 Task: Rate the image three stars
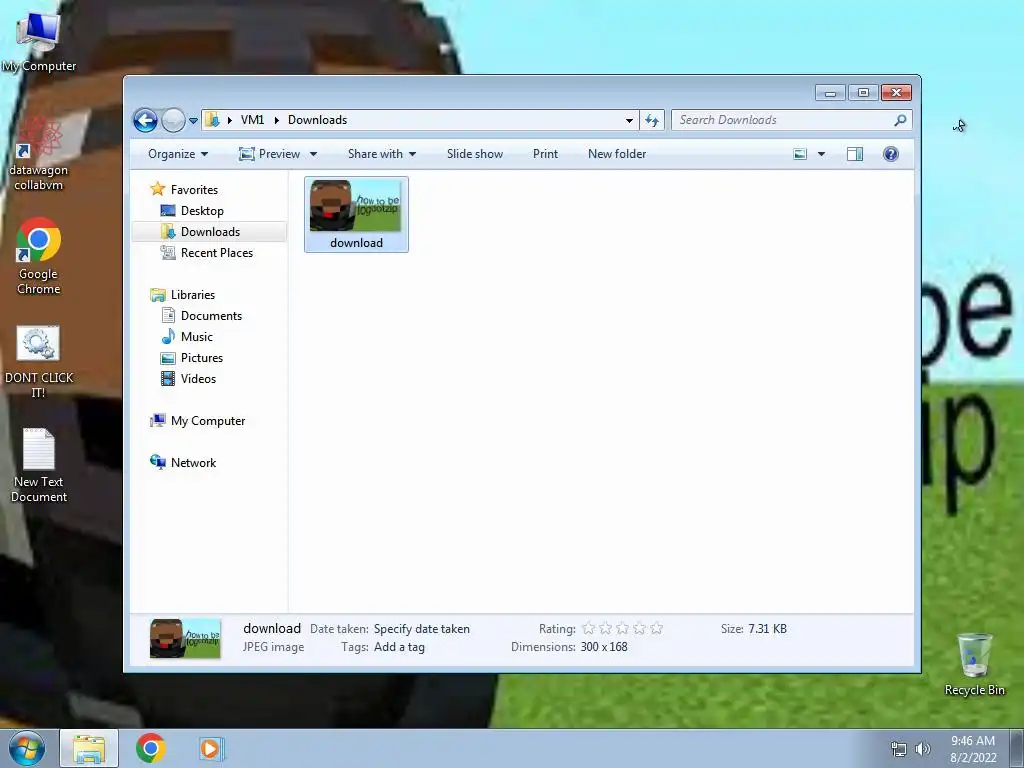622,628
